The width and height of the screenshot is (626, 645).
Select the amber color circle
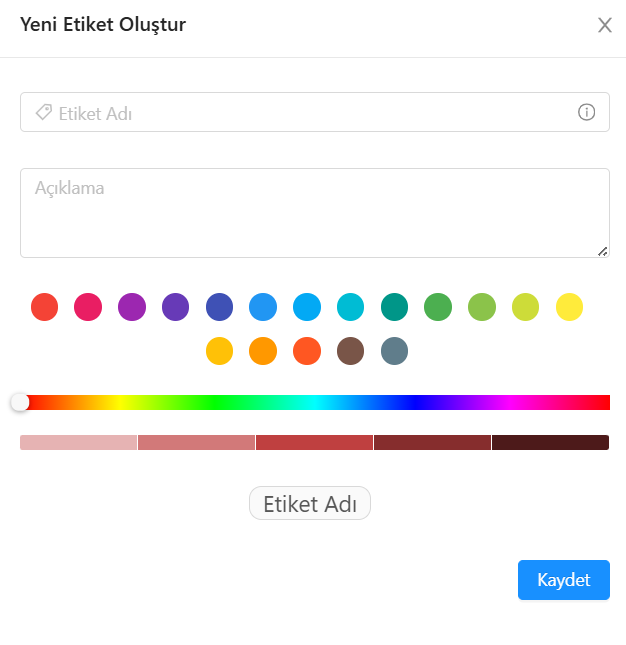pyautogui.click(x=219, y=351)
